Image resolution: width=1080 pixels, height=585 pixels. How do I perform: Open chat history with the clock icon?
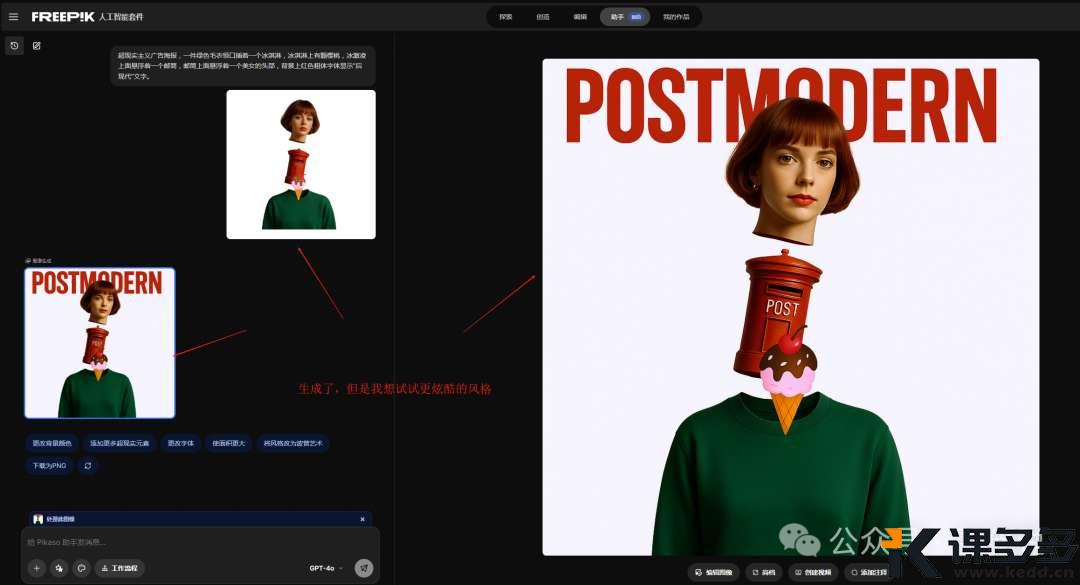[x=14, y=46]
